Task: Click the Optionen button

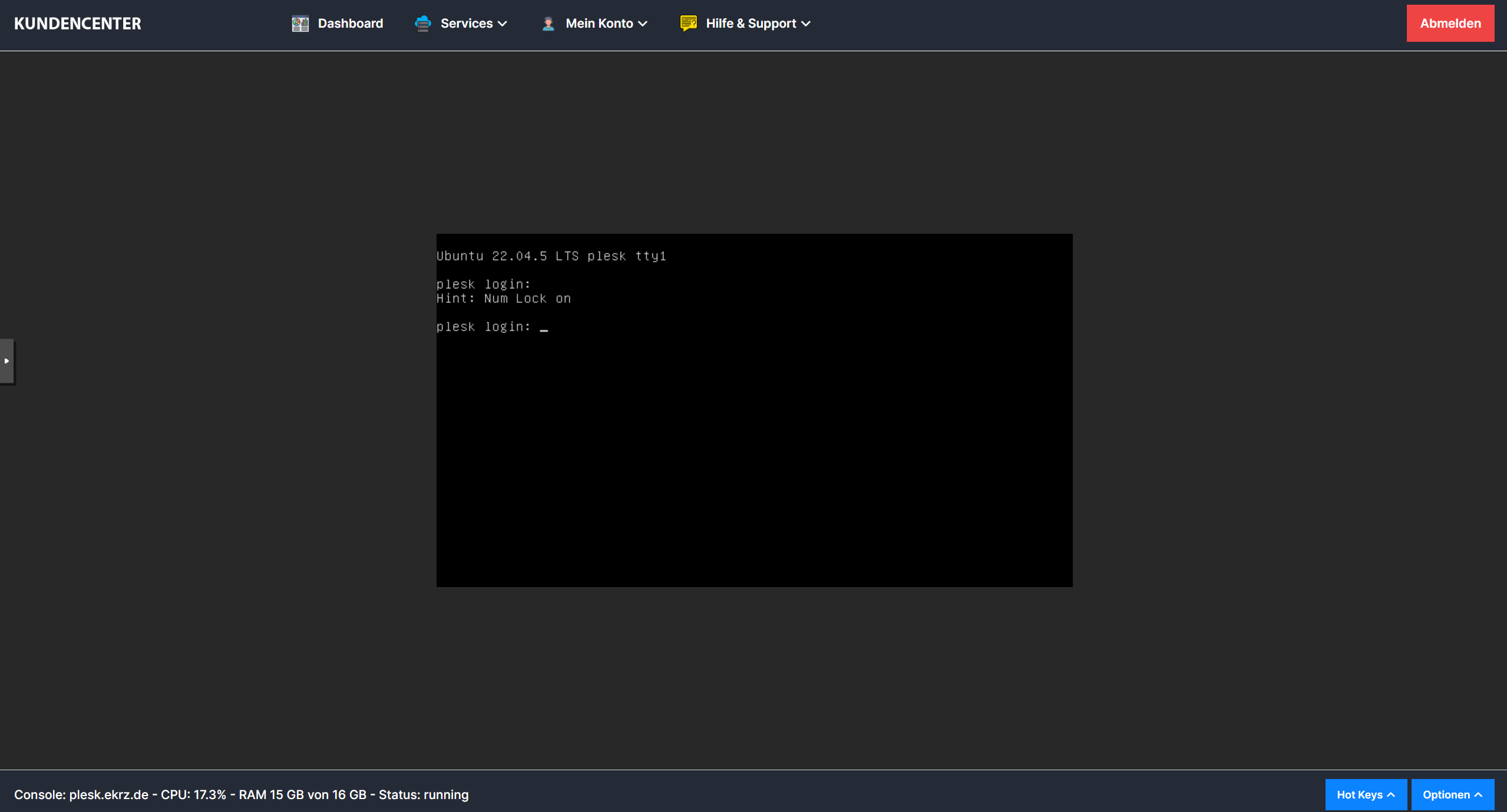Action: 1446,795
